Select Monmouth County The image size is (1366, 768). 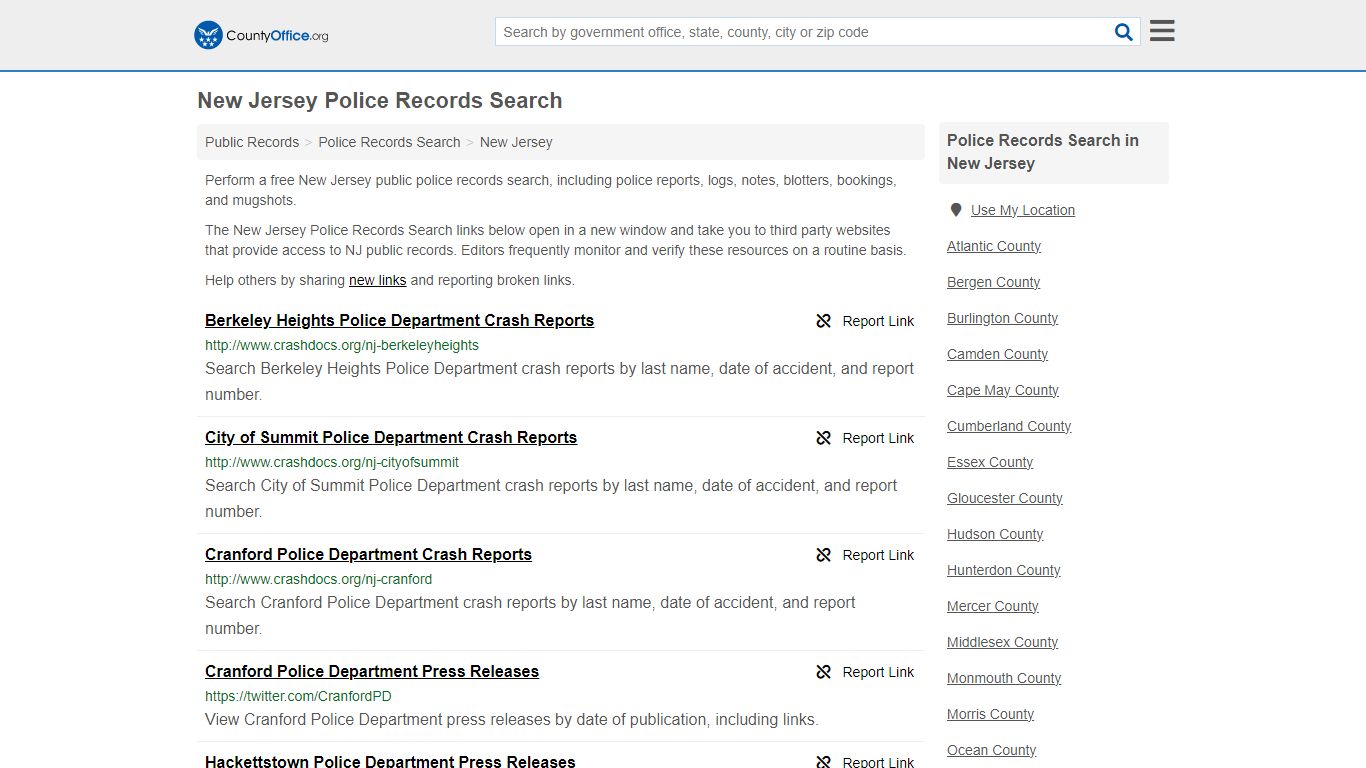[x=1004, y=678]
